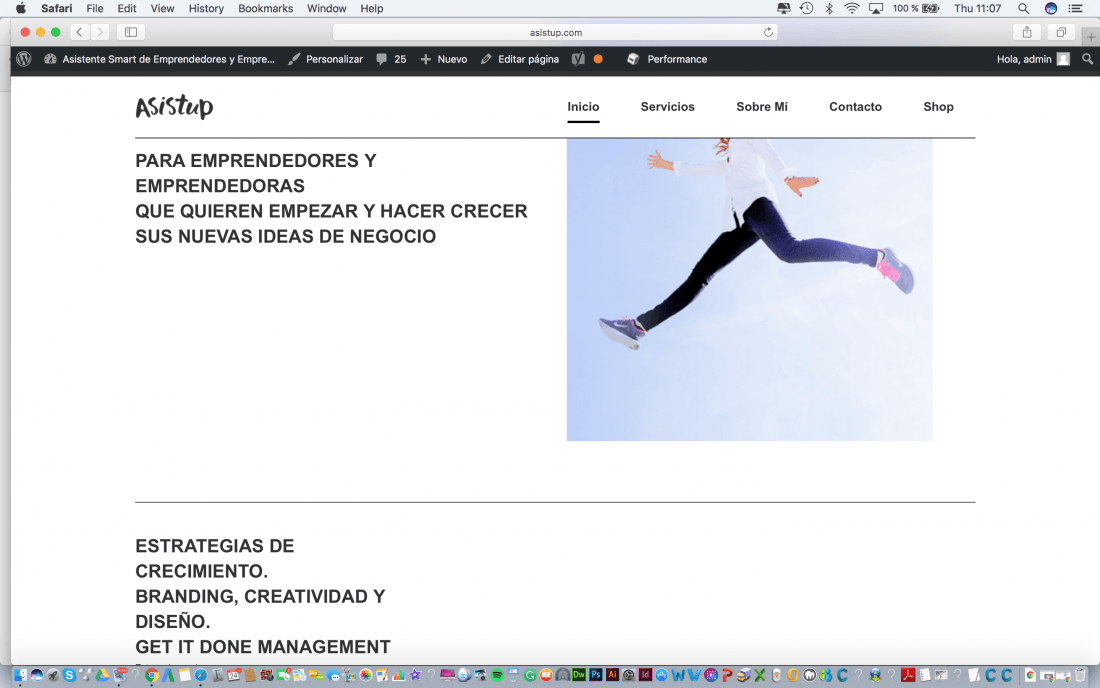The height and width of the screenshot is (688, 1100).
Task: Open the 25 pending comments
Action: [391, 59]
